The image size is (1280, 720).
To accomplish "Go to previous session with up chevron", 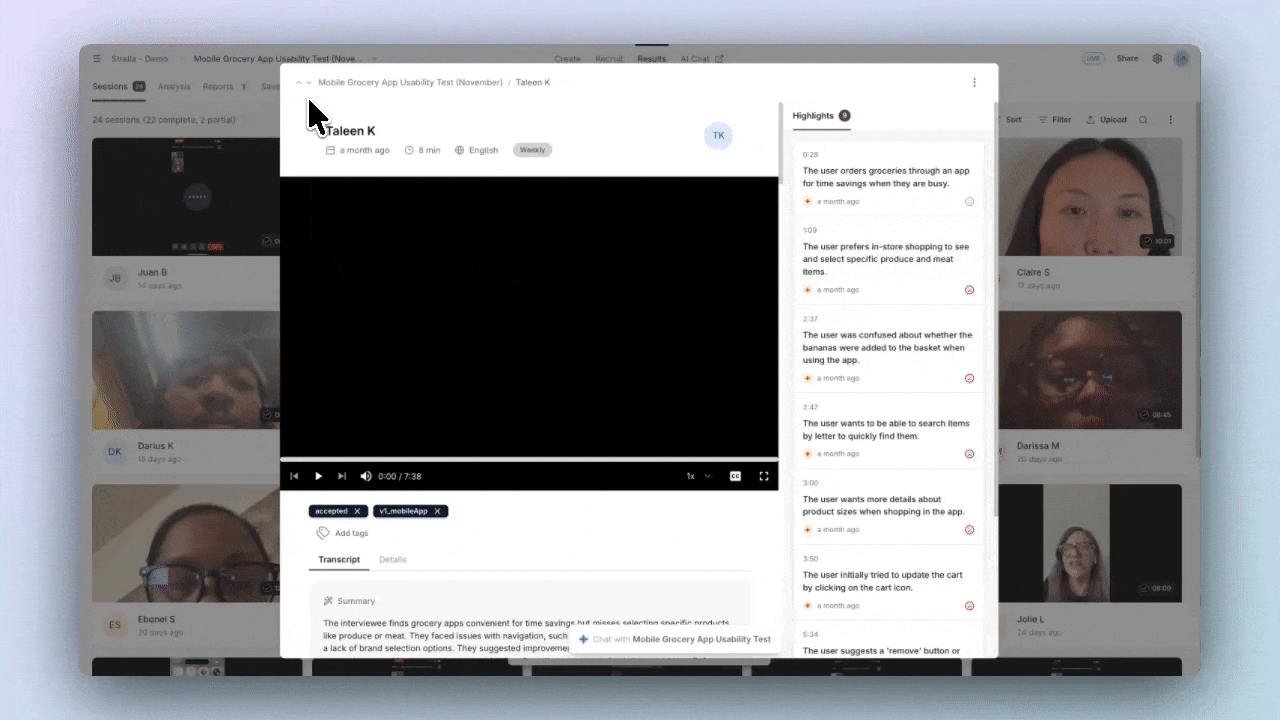I will point(298,83).
